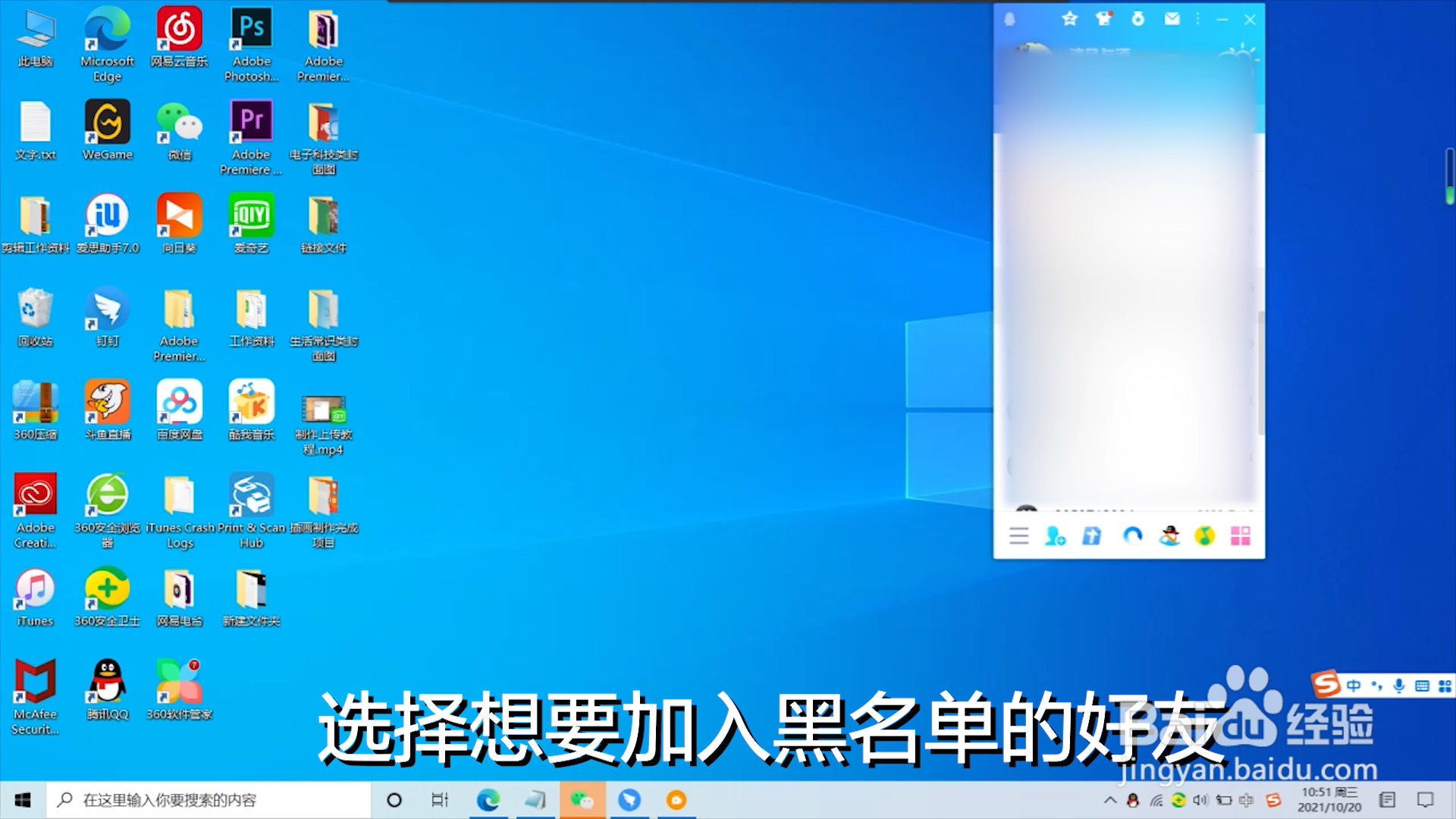Viewport: 1456px width, 819px height.
Task: Open the three-dot more menu in QQ header
Action: point(1198,19)
